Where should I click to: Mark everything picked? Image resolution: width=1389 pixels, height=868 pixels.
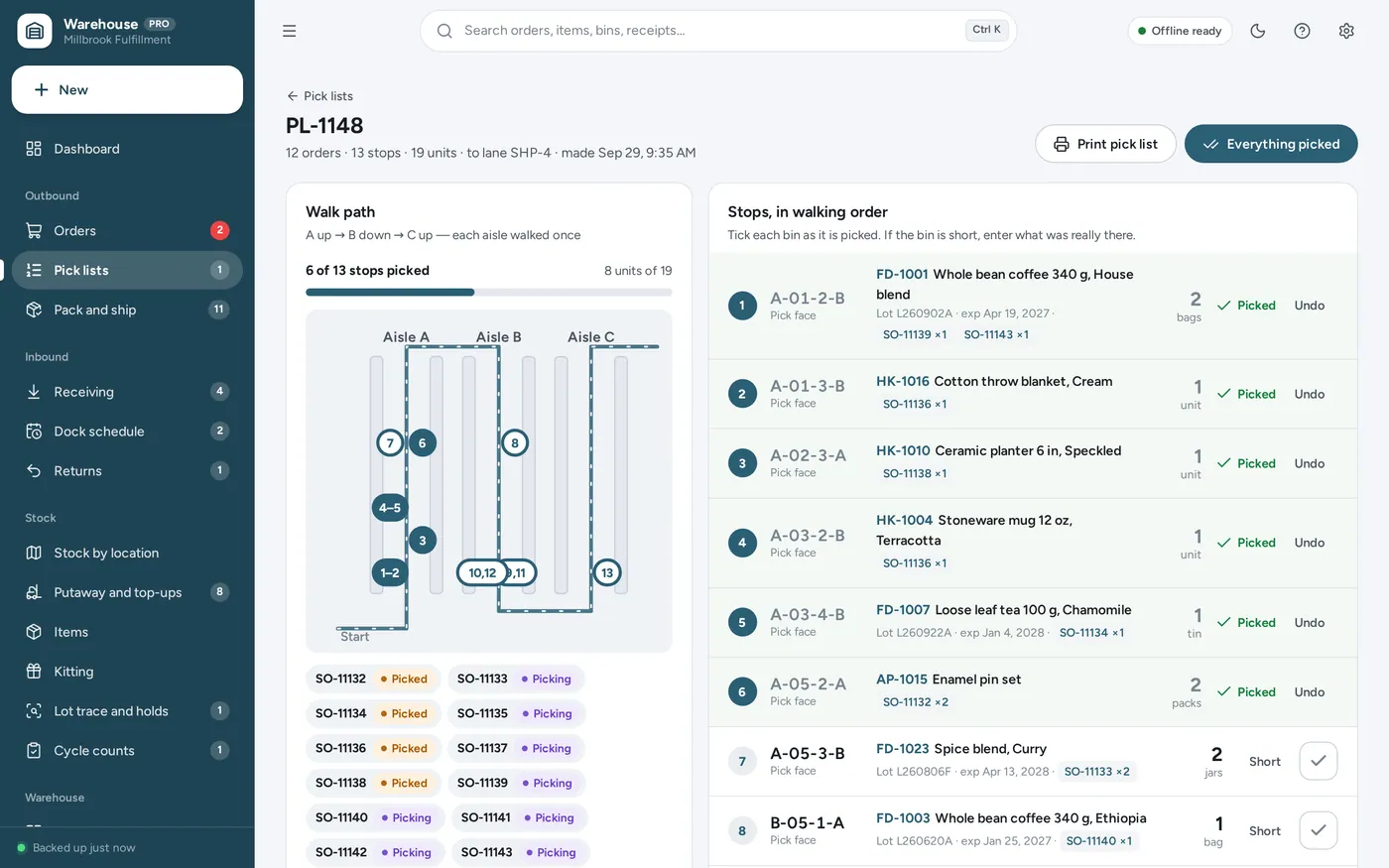click(x=1271, y=144)
